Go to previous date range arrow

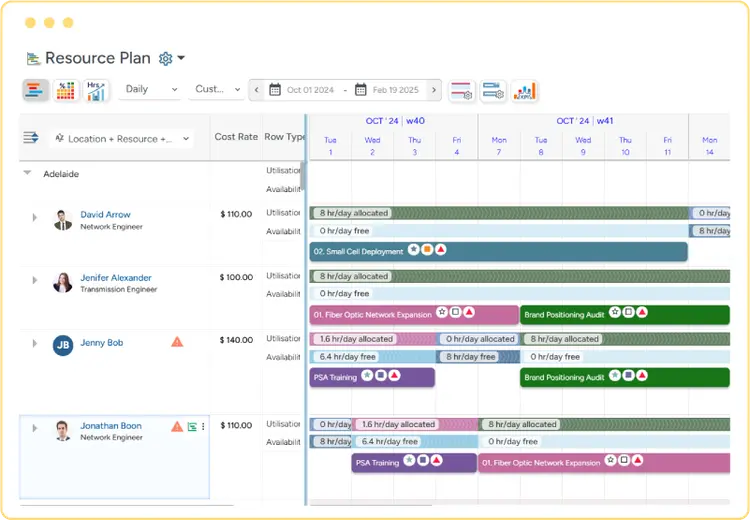point(256,90)
